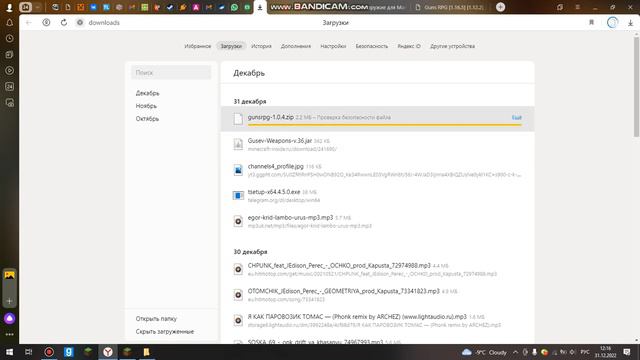Open egor-krid-lambo-urus-mp3.mp3 file name
The width and height of the screenshot is (640, 360).
pyautogui.click(x=290, y=218)
